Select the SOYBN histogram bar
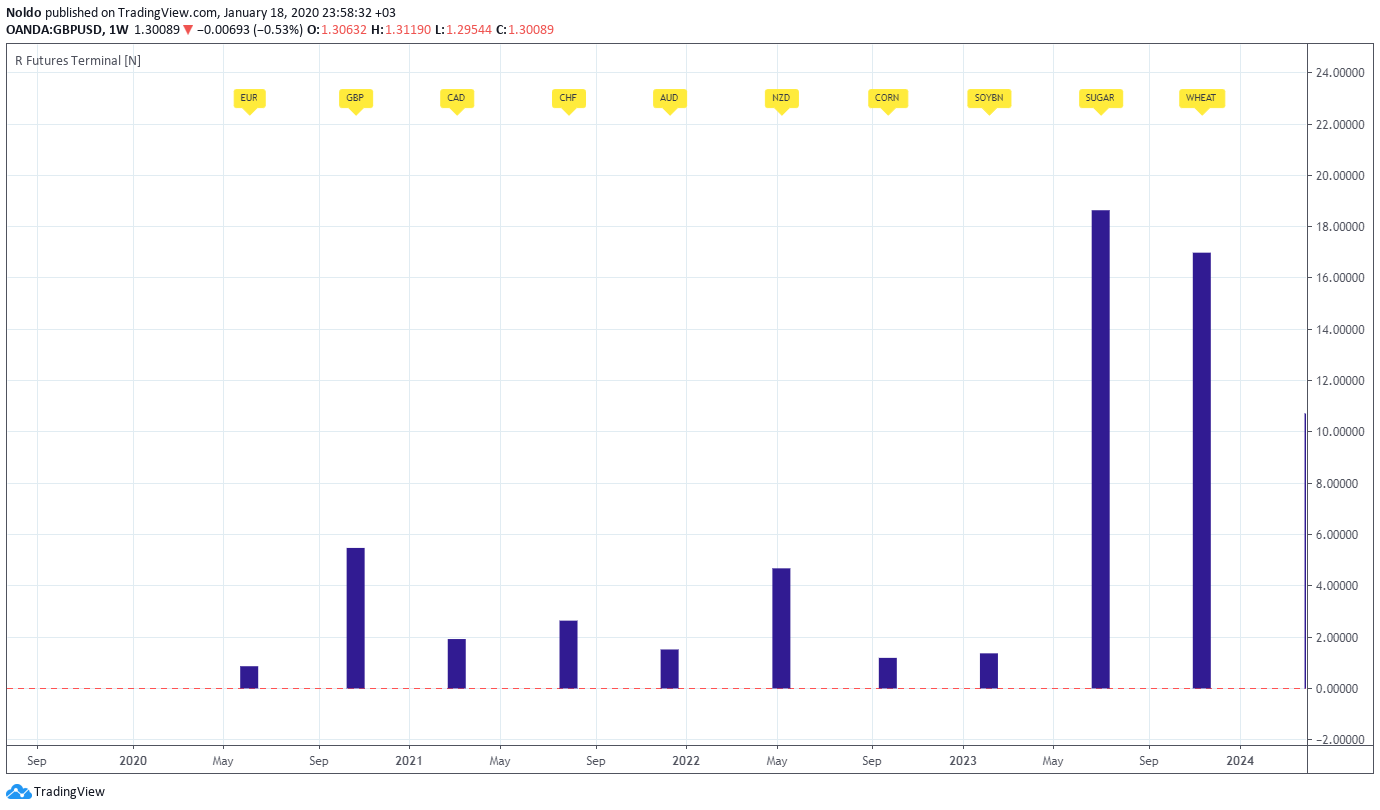 pyautogui.click(x=989, y=671)
